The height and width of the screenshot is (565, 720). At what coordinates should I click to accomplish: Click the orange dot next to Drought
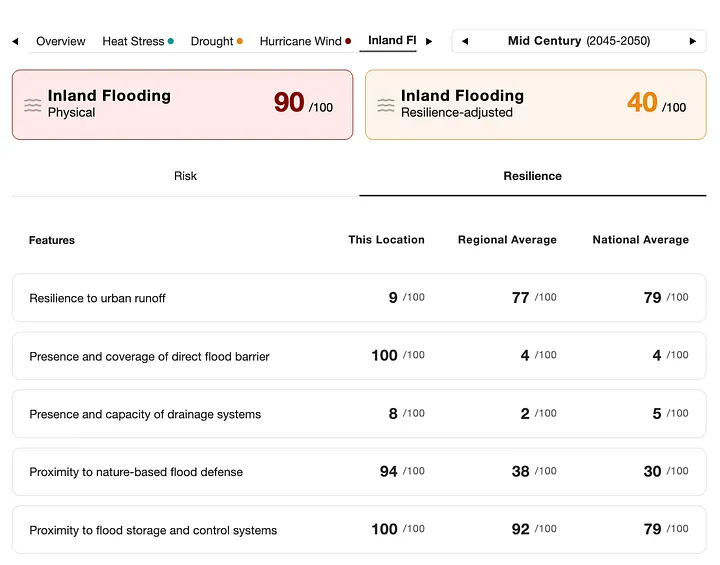click(x=240, y=41)
